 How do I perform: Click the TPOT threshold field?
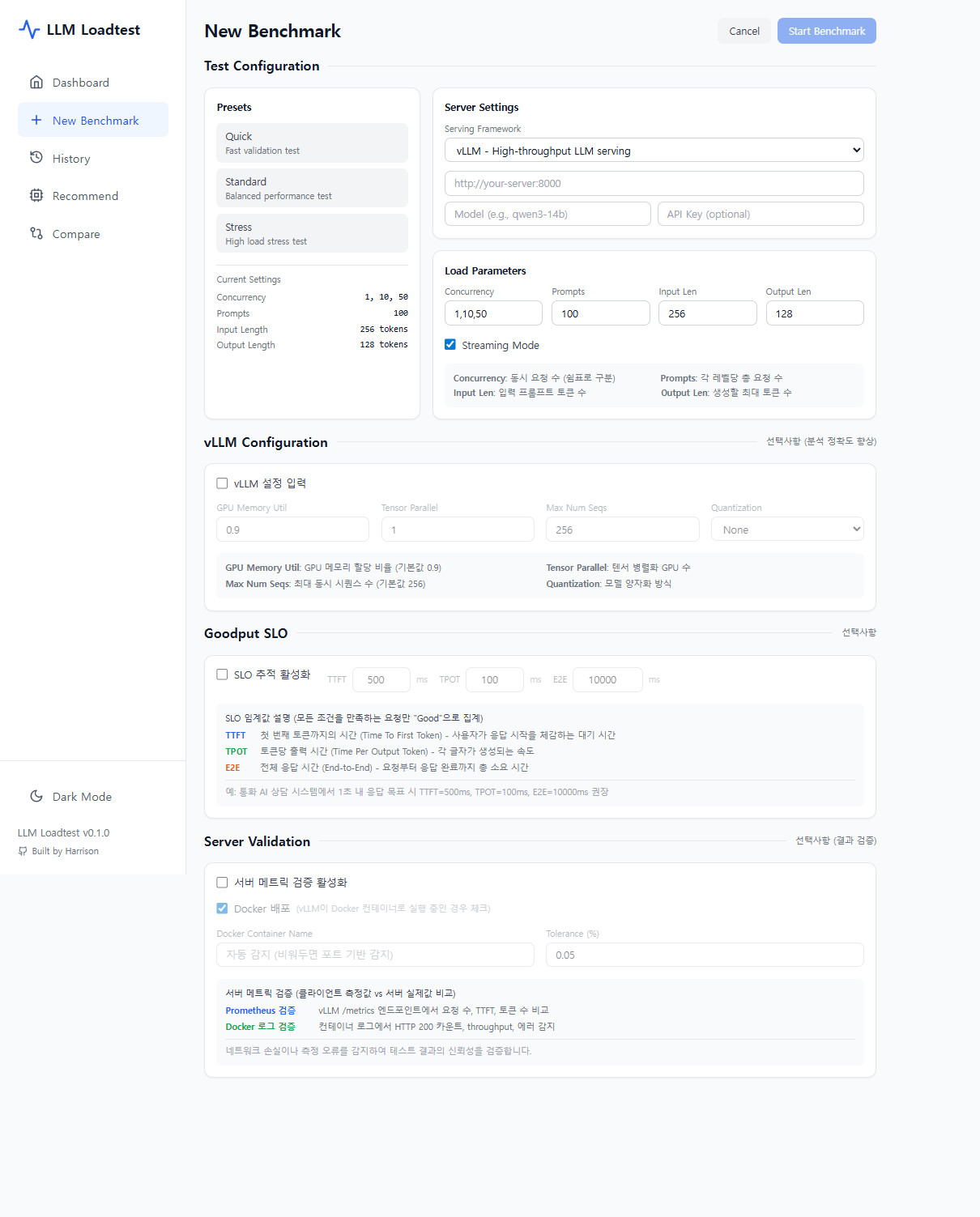click(495, 679)
